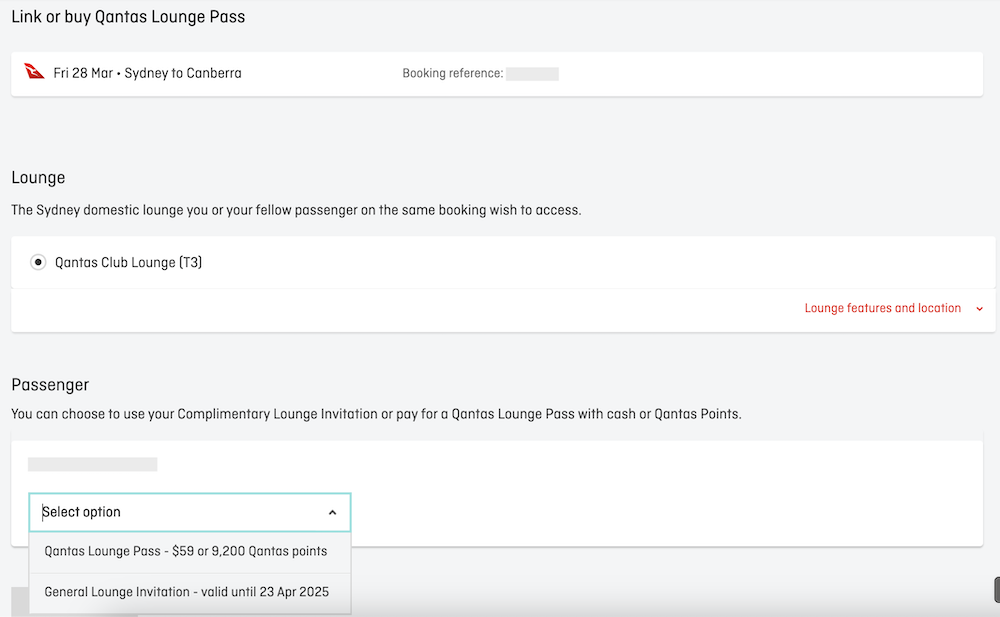1000x617 pixels.
Task: Click the Complimentary Lounge Invitation description text
Action: 376,414
